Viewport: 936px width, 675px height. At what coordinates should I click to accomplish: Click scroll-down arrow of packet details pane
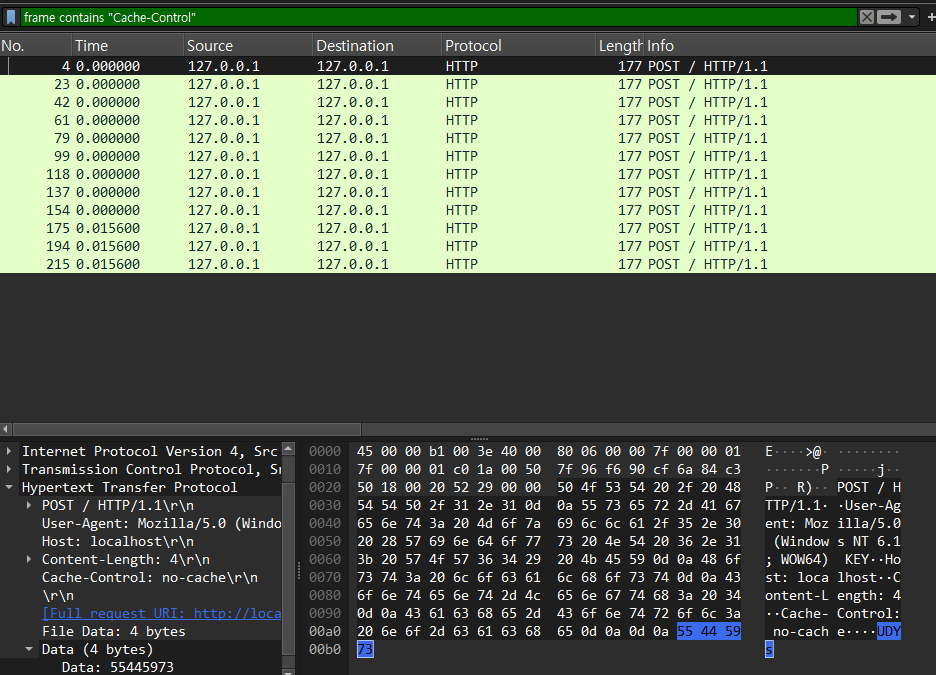click(288, 671)
